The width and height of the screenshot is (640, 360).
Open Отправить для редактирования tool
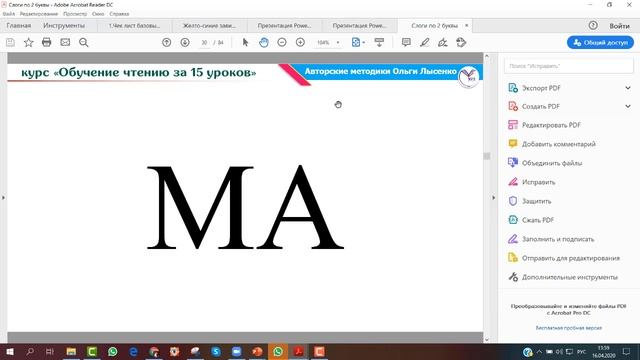click(564, 258)
